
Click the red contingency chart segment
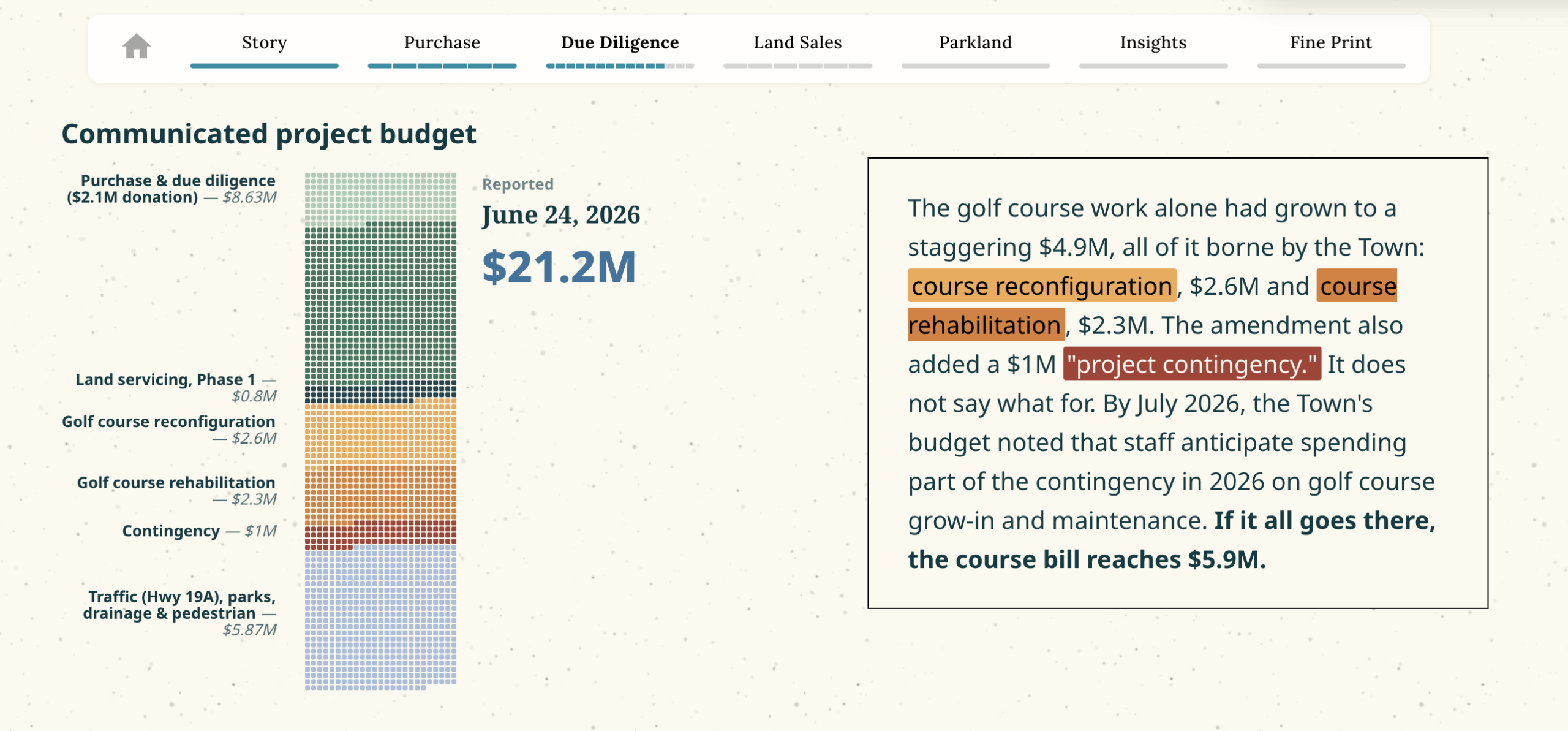point(380,535)
